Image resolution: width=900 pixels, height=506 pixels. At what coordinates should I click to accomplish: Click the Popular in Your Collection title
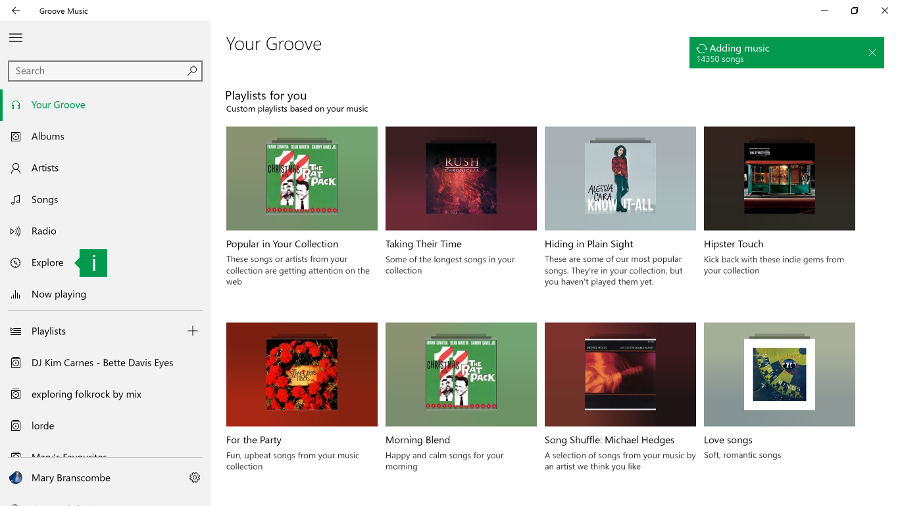point(282,244)
